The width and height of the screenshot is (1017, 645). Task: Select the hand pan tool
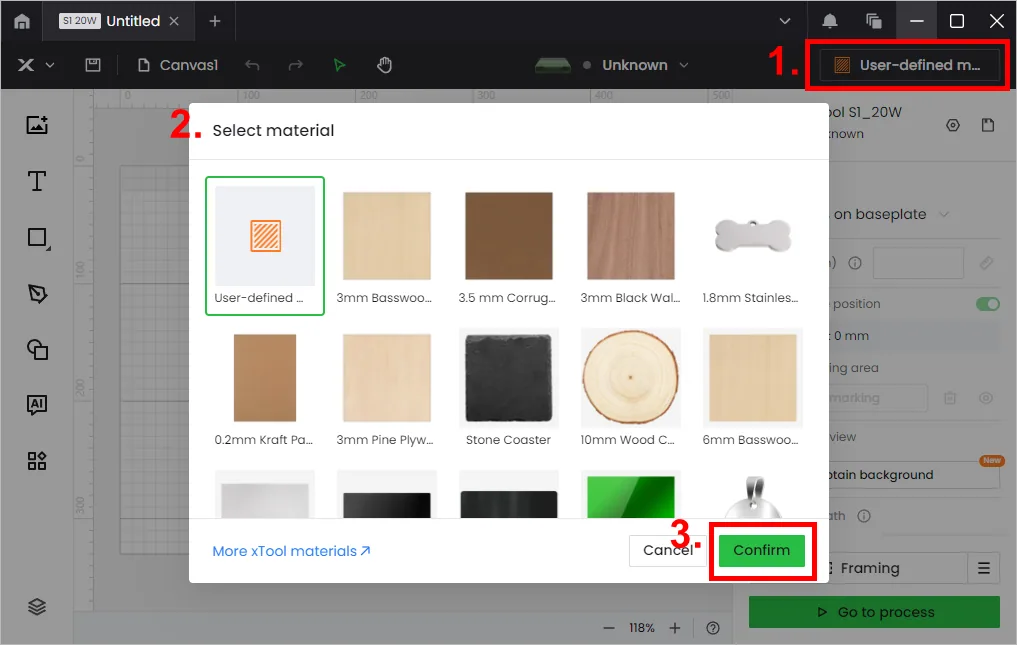(385, 65)
